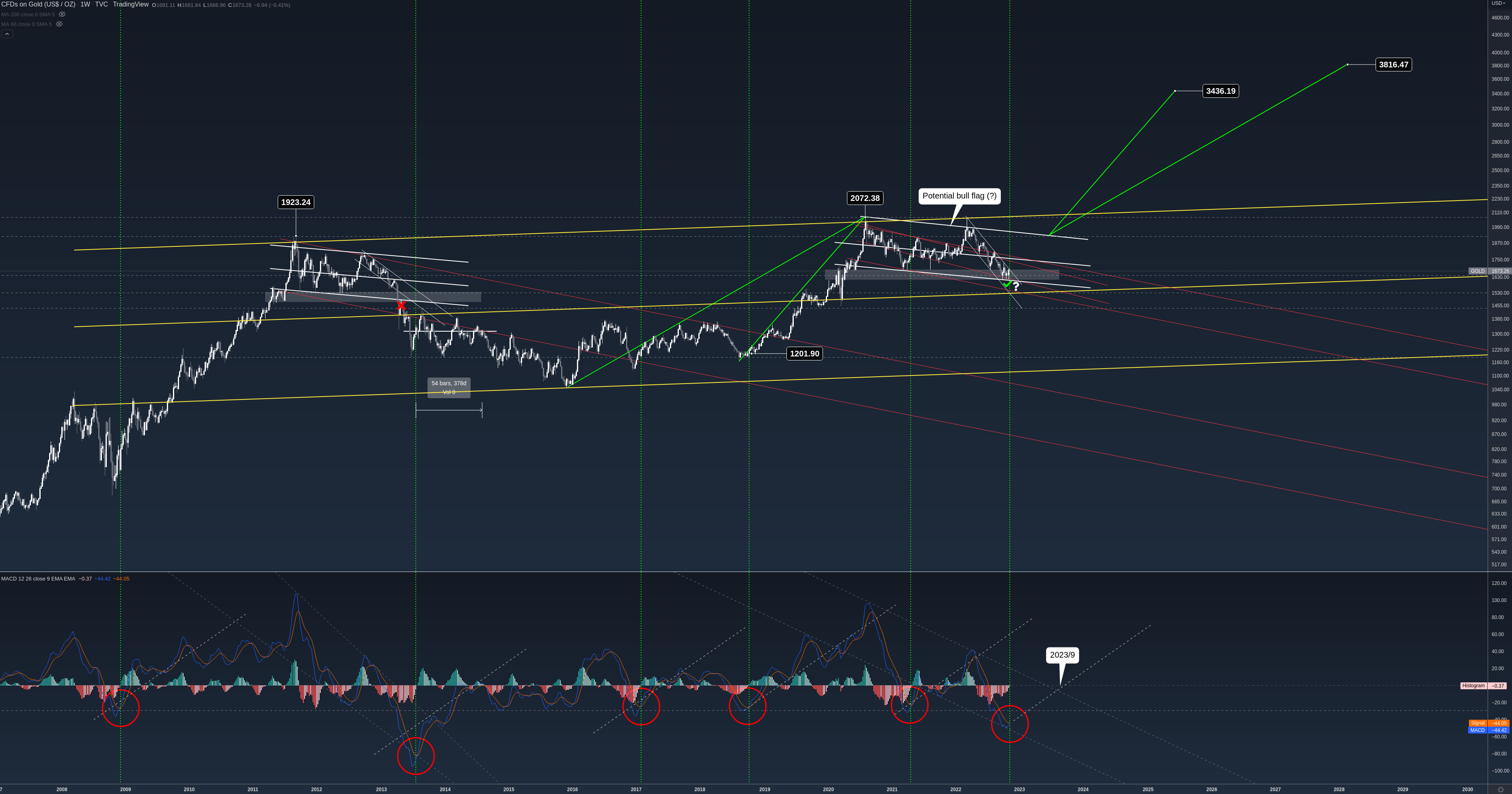Screen dimensions: 1512x794
Task: Click the CFDs on Gold symbol title
Action: (x=39, y=5)
